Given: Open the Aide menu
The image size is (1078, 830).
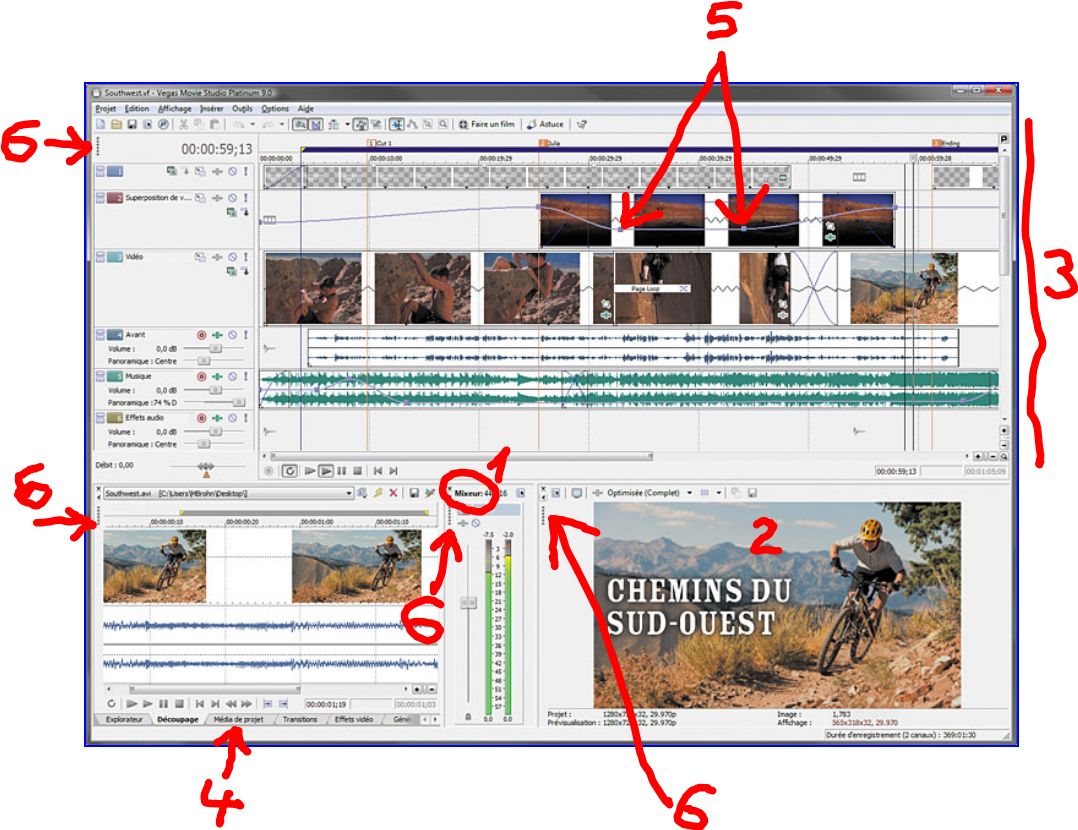Looking at the screenshot, I should (x=306, y=109).
